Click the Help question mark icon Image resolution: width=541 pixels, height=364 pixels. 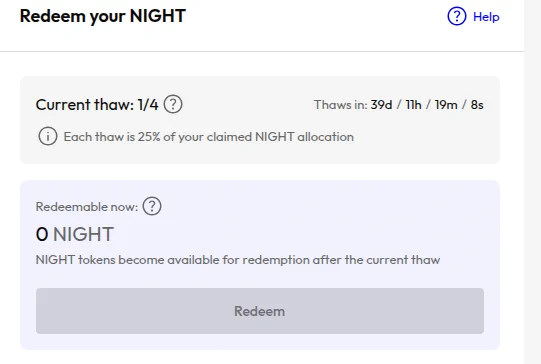coord(456,16)
